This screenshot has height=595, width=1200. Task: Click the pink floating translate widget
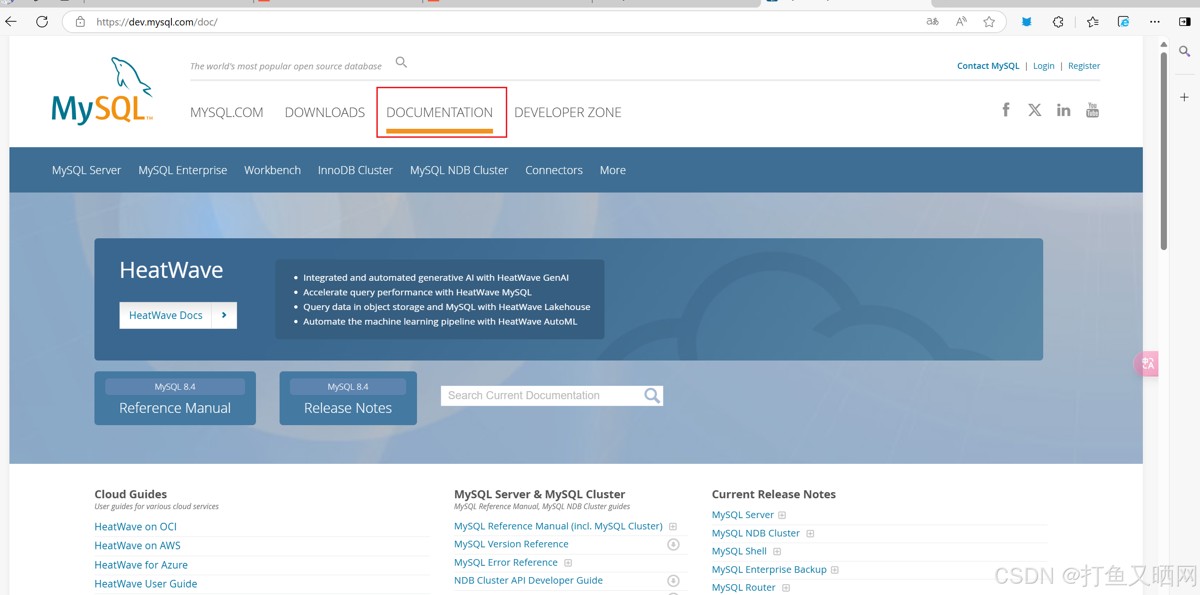1146,364
